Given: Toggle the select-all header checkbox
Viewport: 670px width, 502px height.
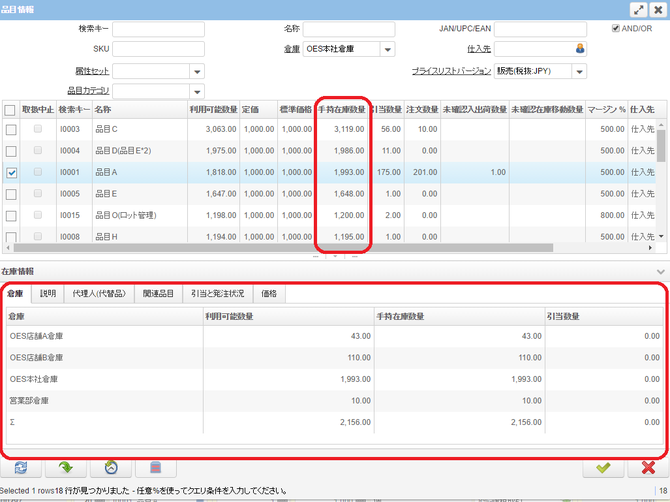Looking at the screenshot, I should pyautogui.click(x=10, y=110).
